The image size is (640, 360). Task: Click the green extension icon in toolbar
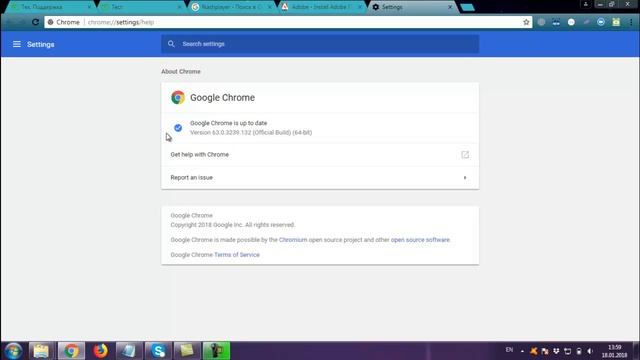click(616, 22)
